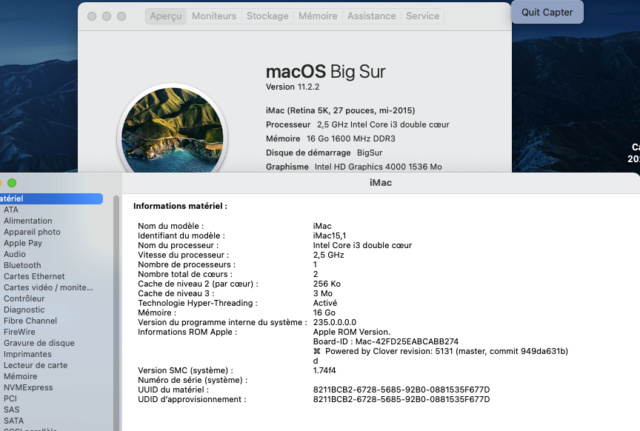Screen dimensions: 640x431
Task: Select ATA in the sidebar
Action: point(11,209)
